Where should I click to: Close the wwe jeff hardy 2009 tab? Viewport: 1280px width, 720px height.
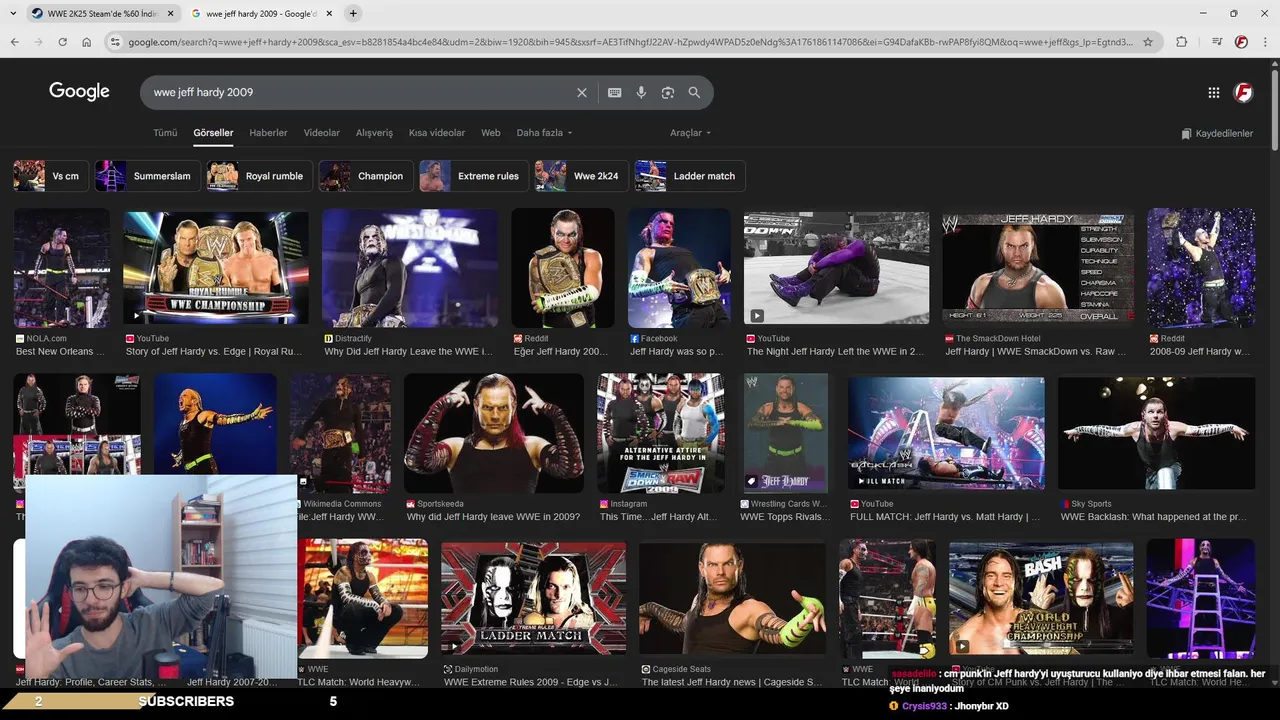pyautogui.click(x=330, y=14)
